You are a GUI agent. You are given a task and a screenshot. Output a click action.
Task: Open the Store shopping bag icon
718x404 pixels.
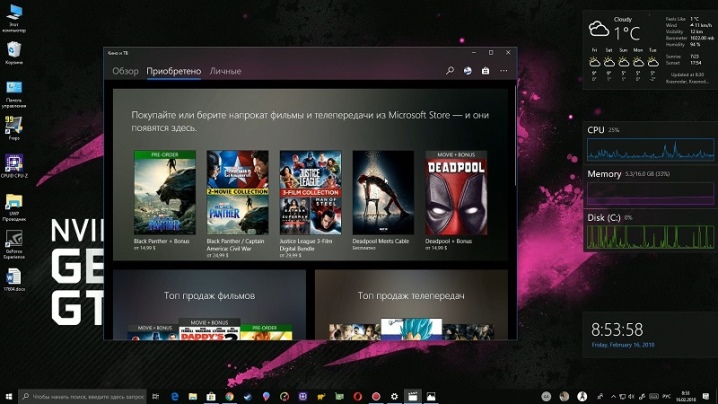point(485,71)
